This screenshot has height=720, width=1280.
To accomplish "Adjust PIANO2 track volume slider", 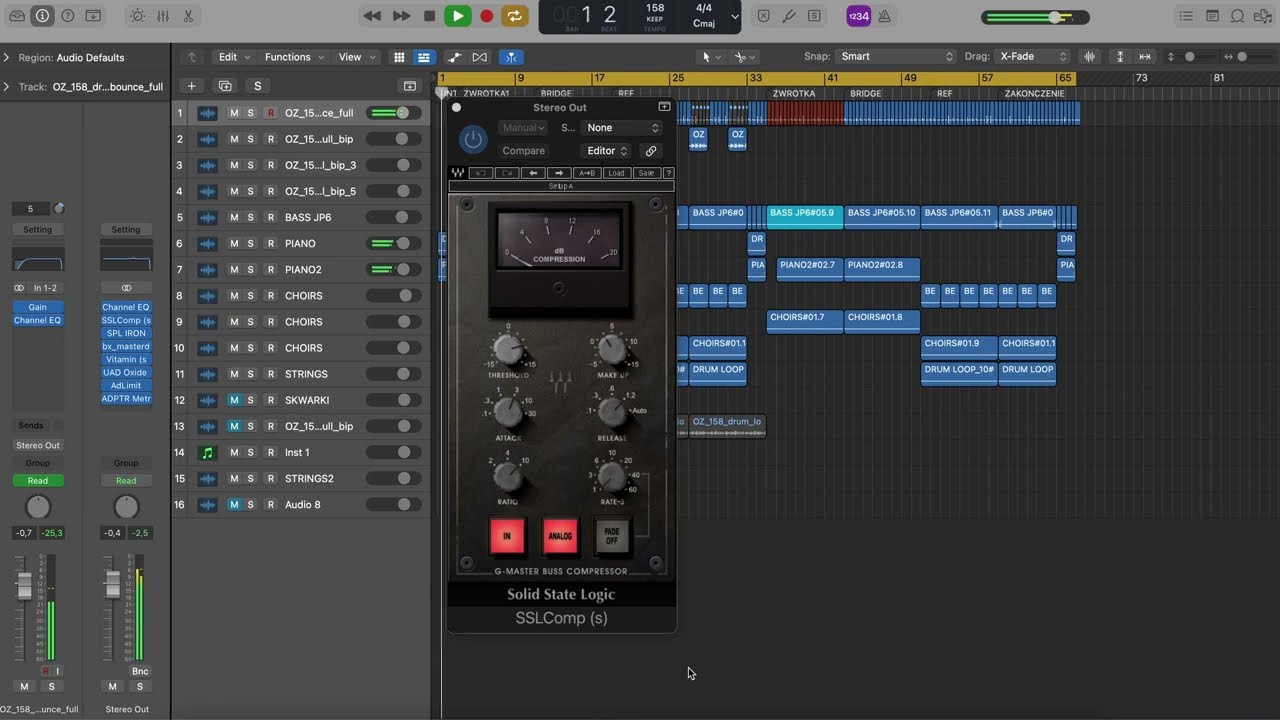I will coord(394,269).
